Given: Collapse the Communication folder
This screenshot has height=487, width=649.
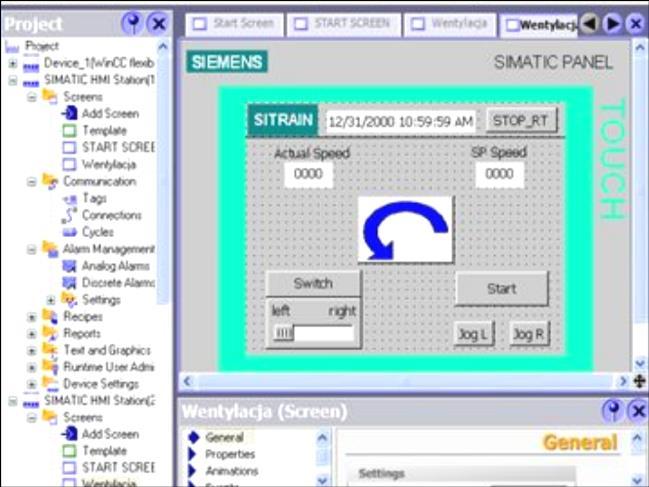Looking at the screenshot, I should (x=32, y=182).
